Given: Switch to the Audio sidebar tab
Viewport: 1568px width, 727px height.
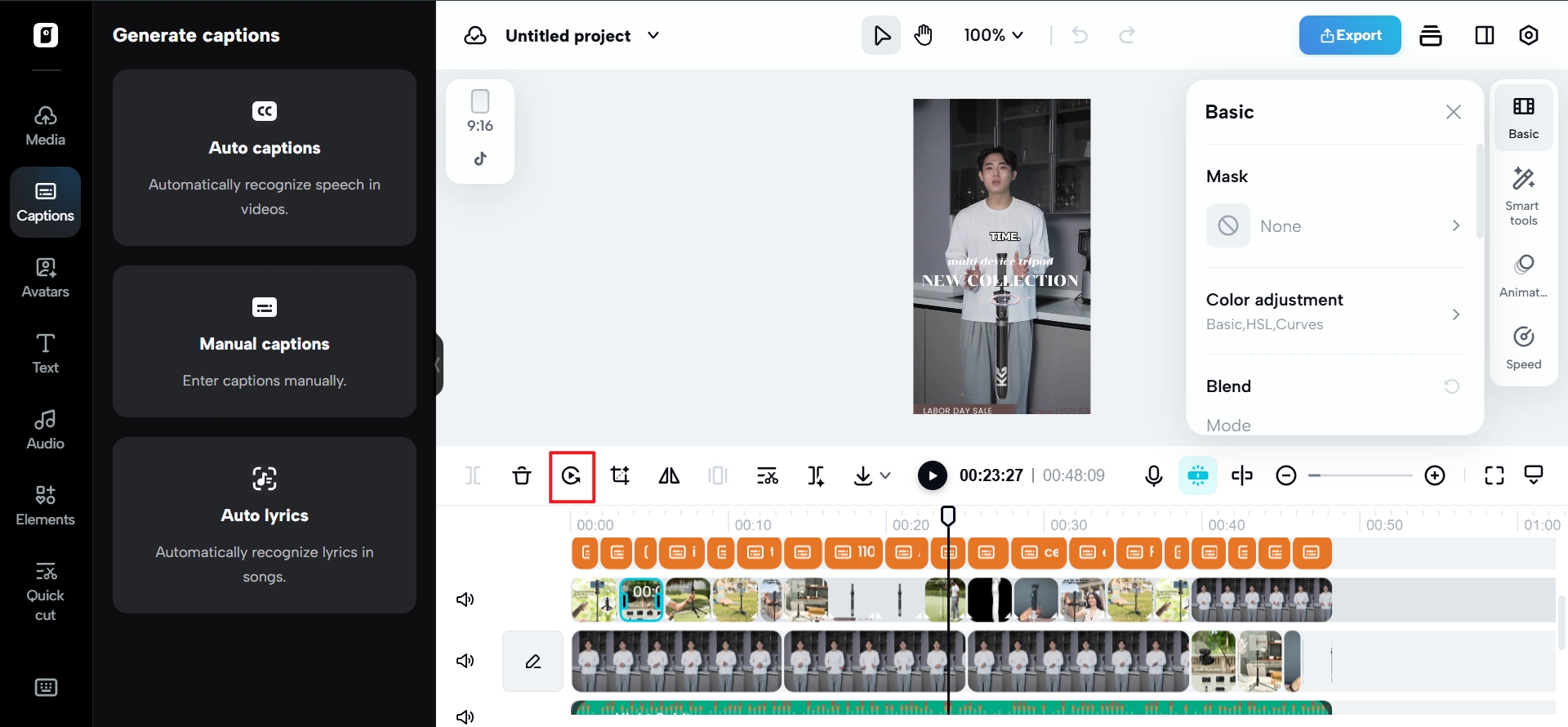Looking at the screenshot, I should point(46,430).
